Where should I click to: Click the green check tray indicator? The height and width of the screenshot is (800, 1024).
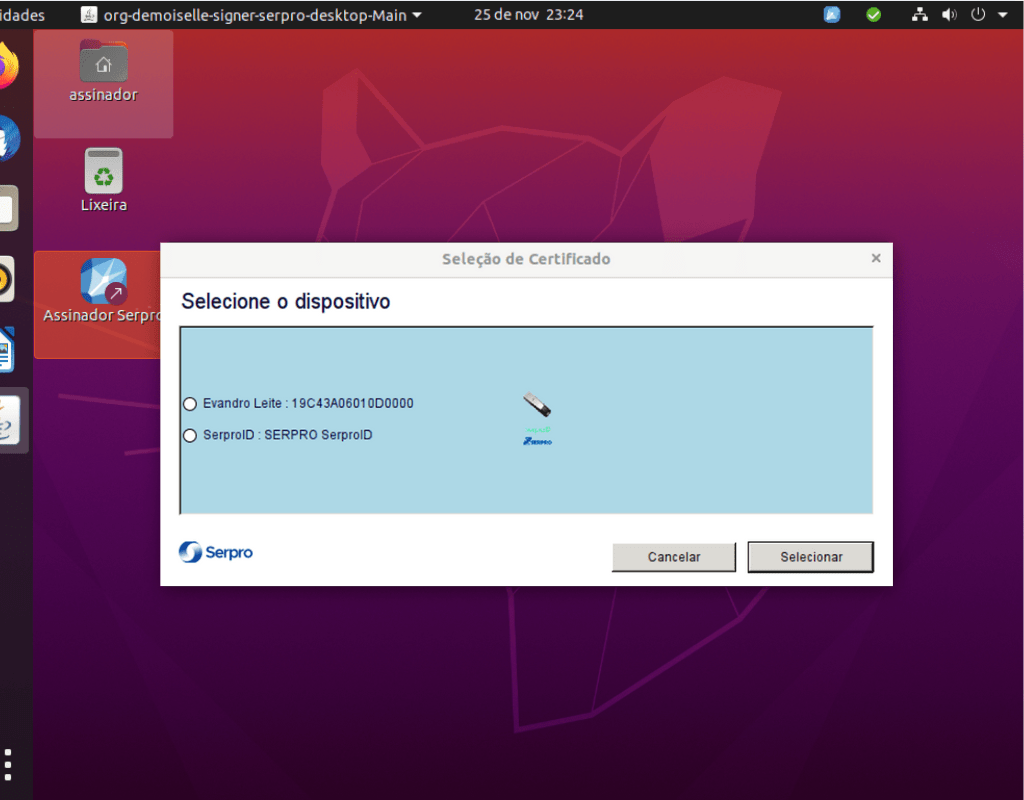pyautogui.click(x=873, y=14)
